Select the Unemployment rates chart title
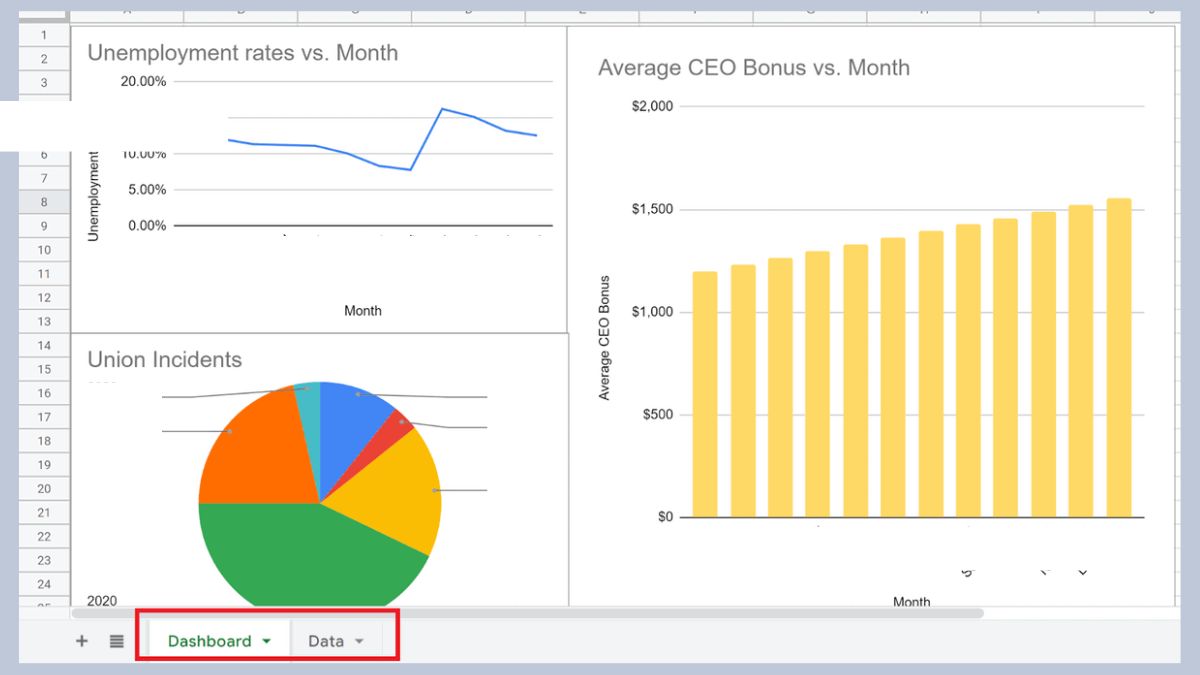This screenshot has height=675, width=1200. coord(242,53)
